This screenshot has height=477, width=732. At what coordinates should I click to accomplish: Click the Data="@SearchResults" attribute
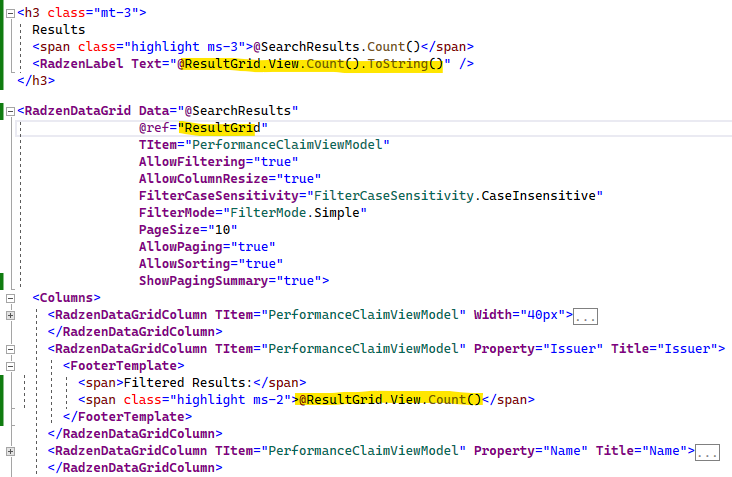coord(218,111)
